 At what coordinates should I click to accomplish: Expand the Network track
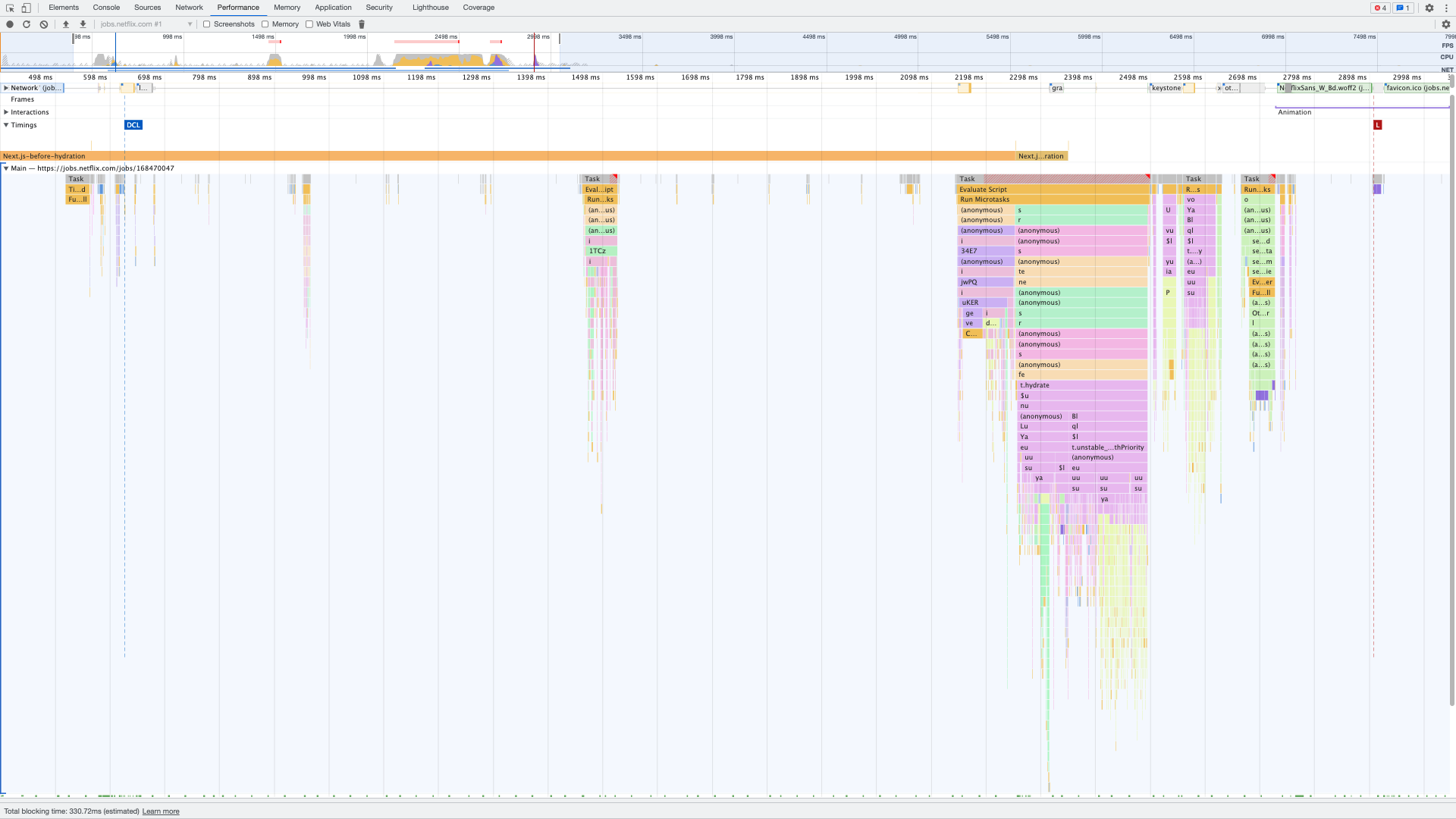pyautogui.click(x=6, y=87)
